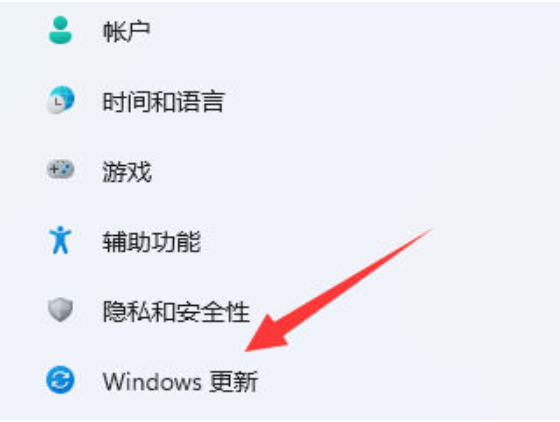Click the blue Windows Update sync icon
560x422 pixels.
60,380
